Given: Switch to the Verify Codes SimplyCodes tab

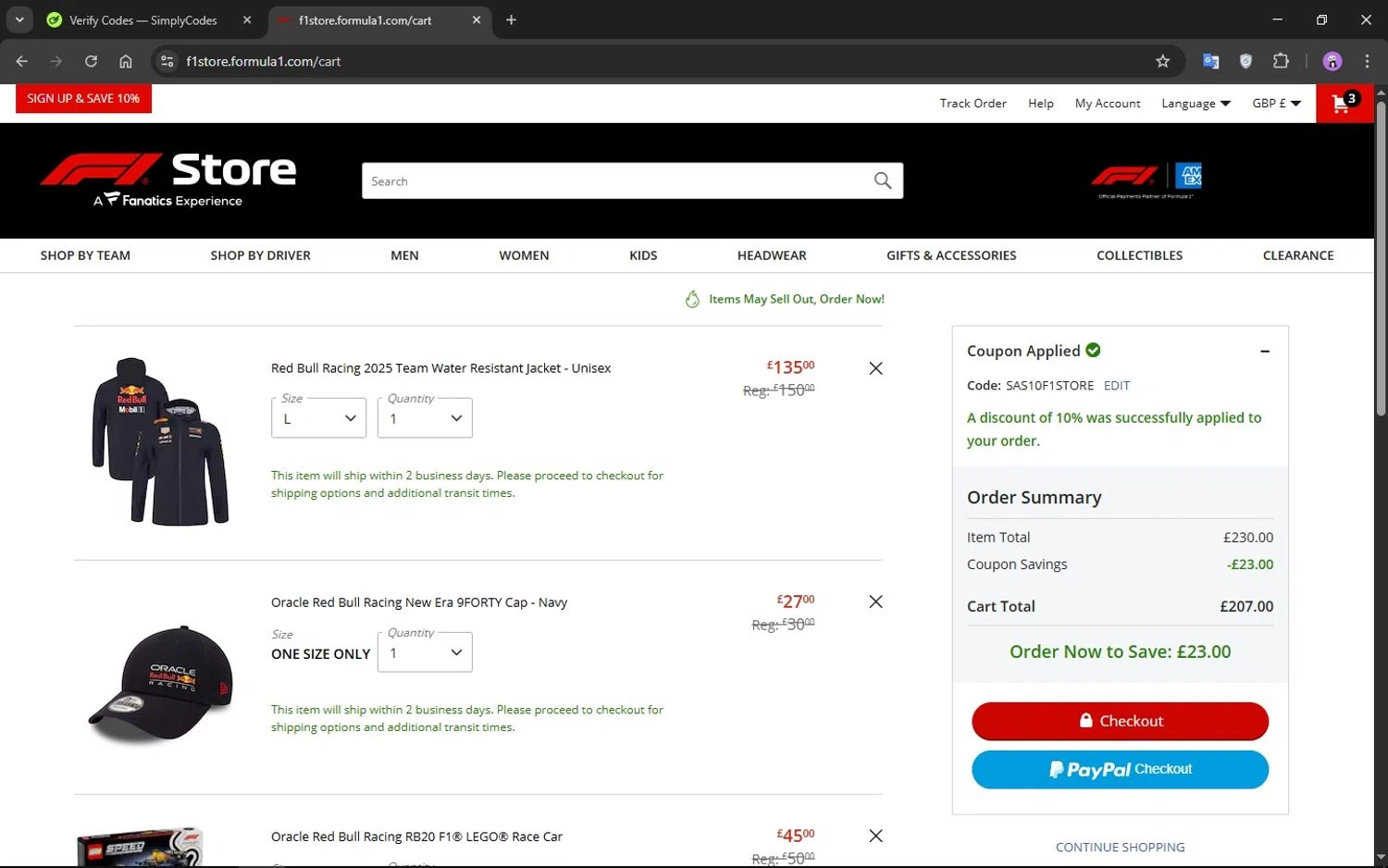Looking at the screenshot, I should pos(143,19).
